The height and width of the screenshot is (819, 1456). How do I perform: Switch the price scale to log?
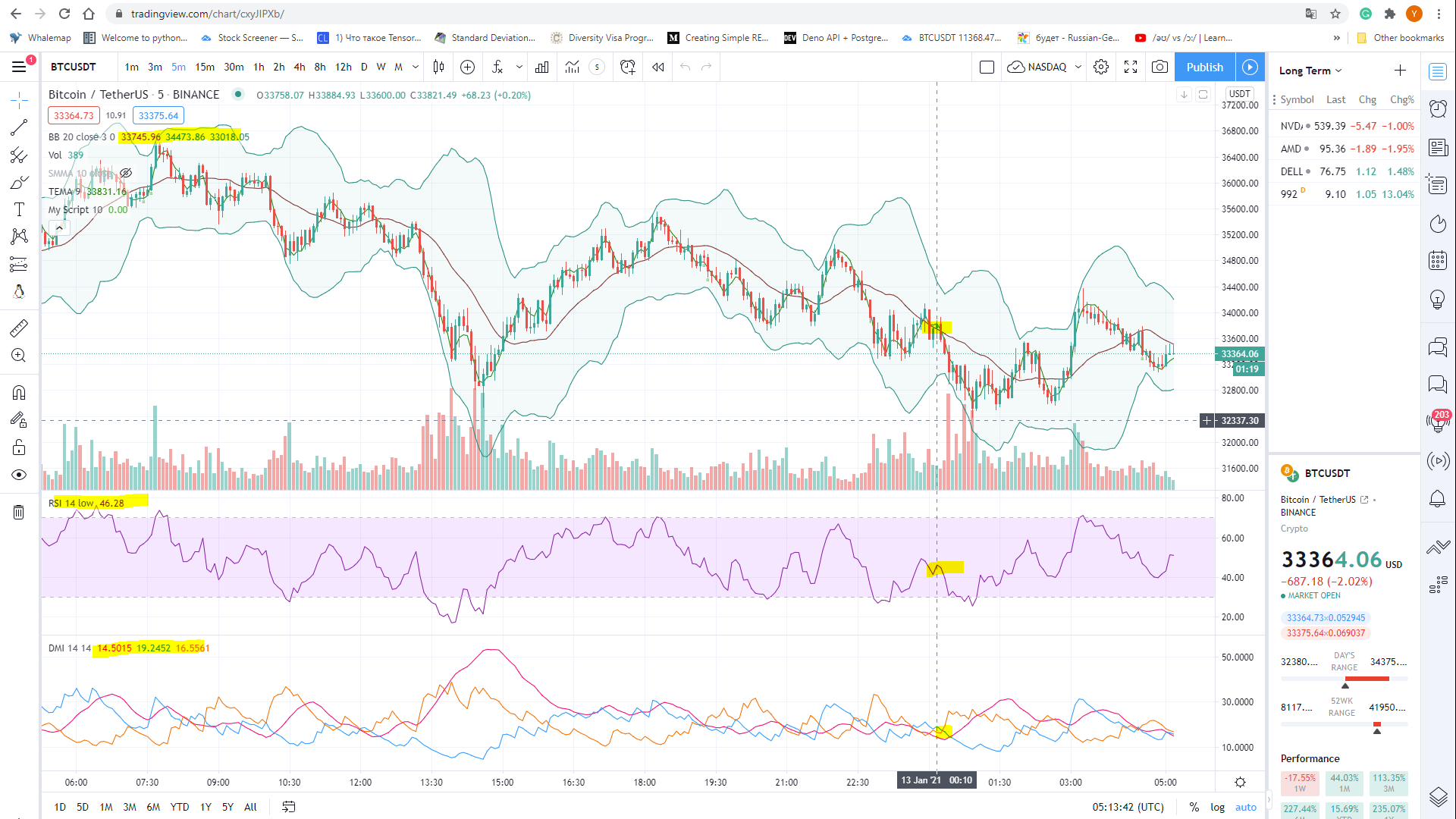click(x=1217, y=807)
